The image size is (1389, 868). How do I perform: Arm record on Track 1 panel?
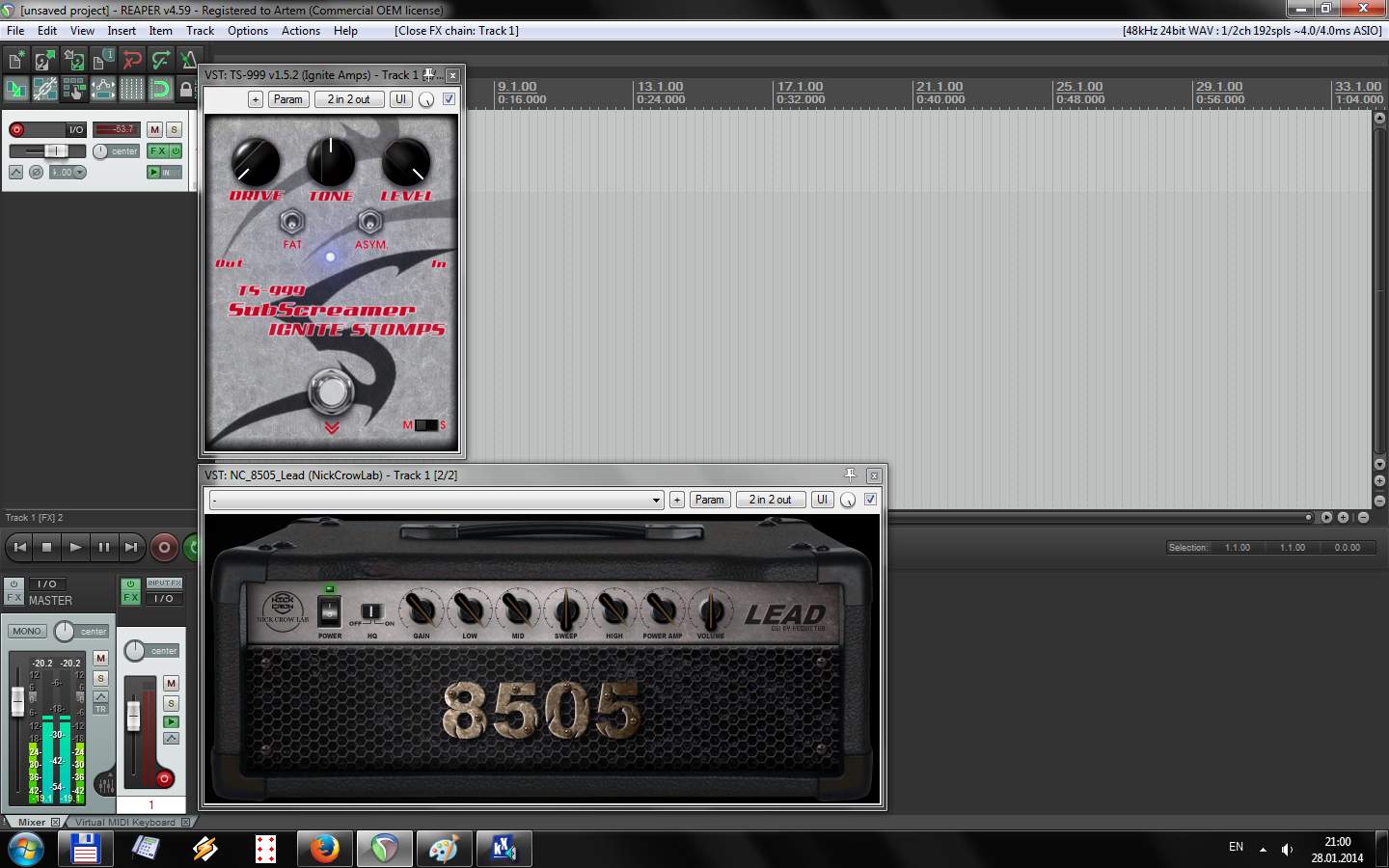(x=16, y=129)
